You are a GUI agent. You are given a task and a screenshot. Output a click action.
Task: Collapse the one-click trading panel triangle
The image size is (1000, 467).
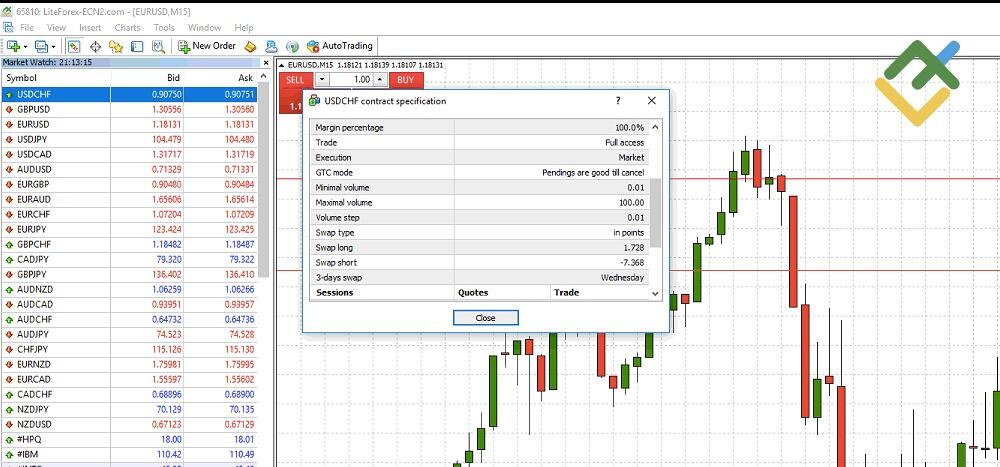(282, 65)
